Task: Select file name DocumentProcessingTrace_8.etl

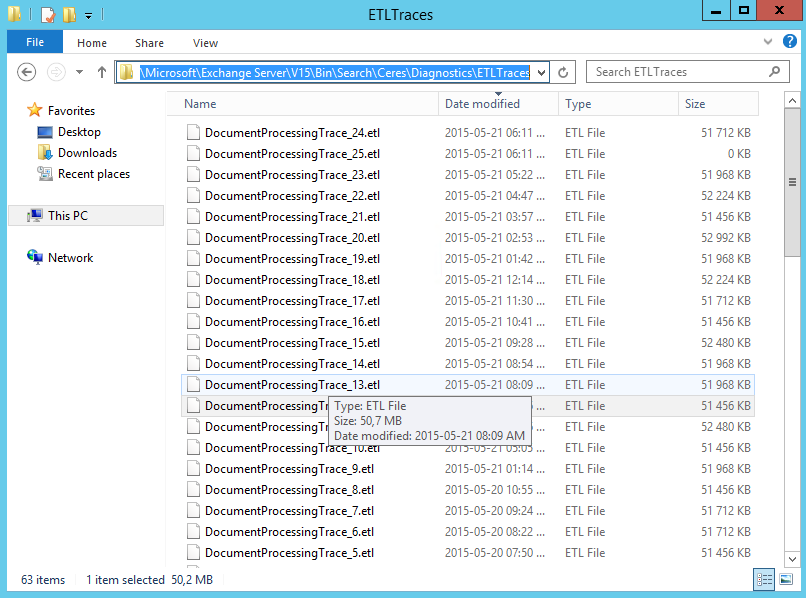Action: click(x=289, y=490)
